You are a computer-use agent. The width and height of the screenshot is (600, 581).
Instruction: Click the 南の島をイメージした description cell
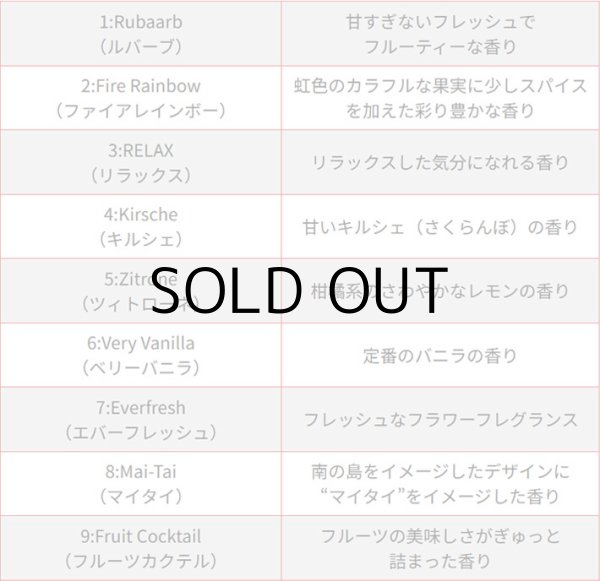pos(440,483)
